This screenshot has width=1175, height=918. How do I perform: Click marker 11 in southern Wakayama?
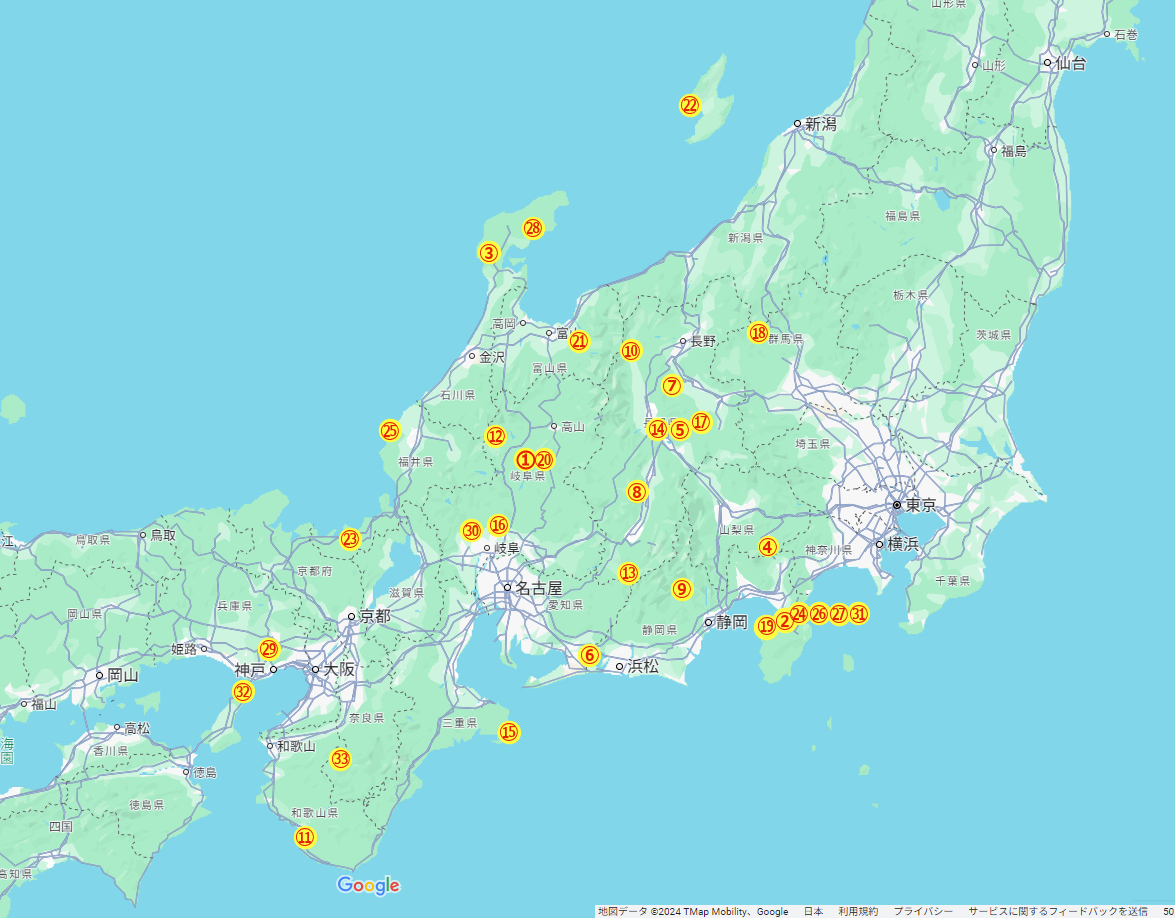tap(305, 838)
